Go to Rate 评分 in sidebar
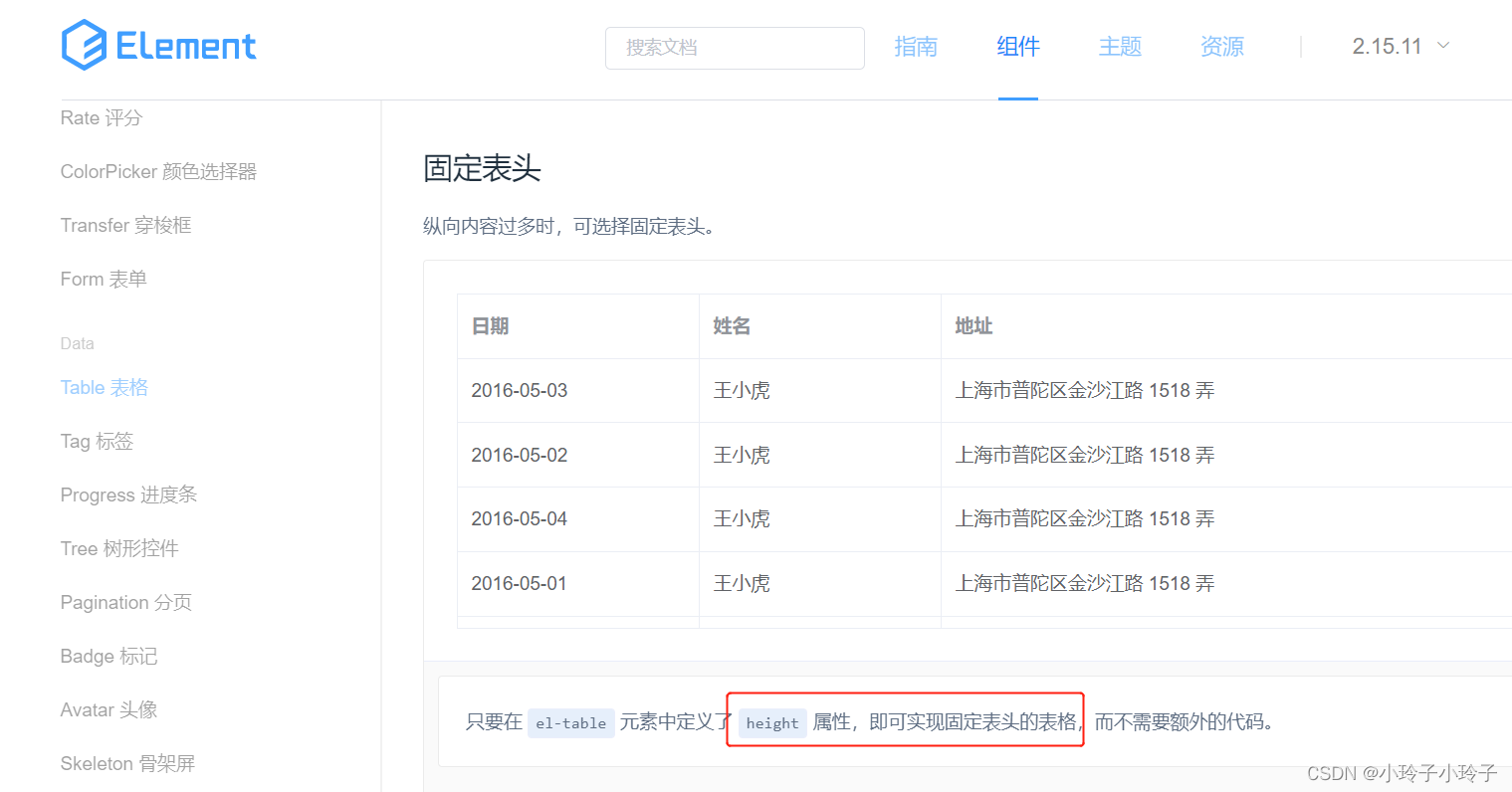 click(x=102, y=117)
